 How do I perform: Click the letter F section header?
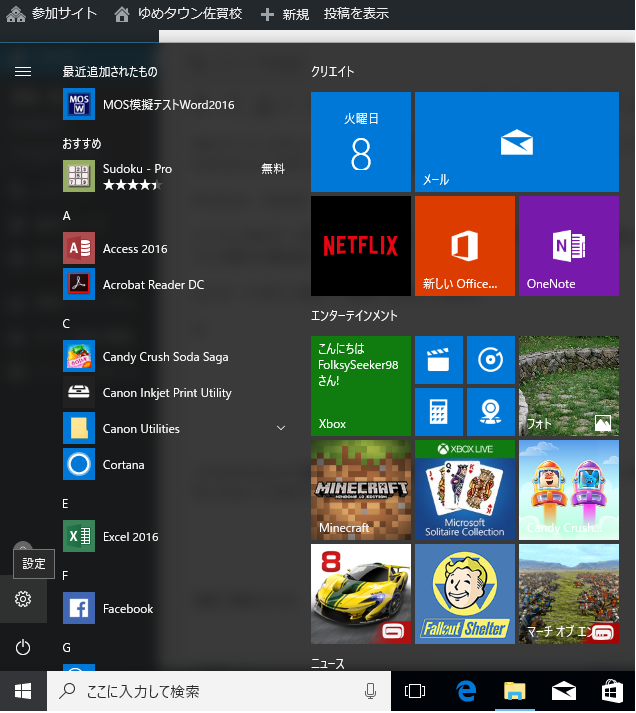click(65, 576)
